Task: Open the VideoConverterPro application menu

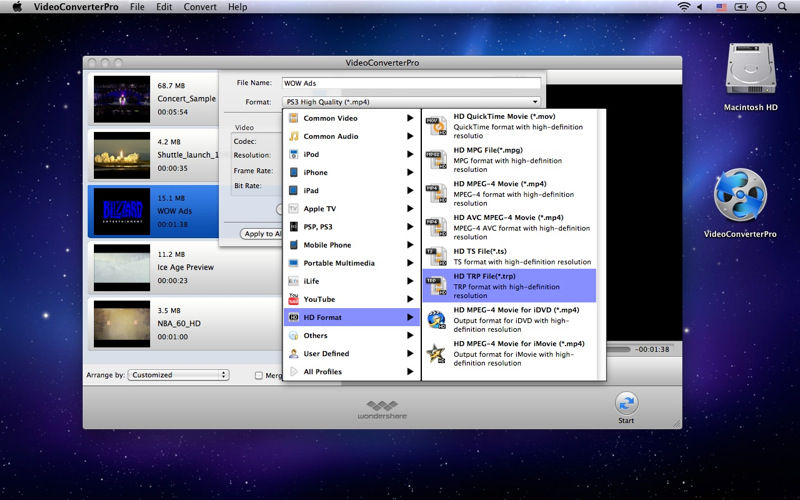Action: coord(76,7)
